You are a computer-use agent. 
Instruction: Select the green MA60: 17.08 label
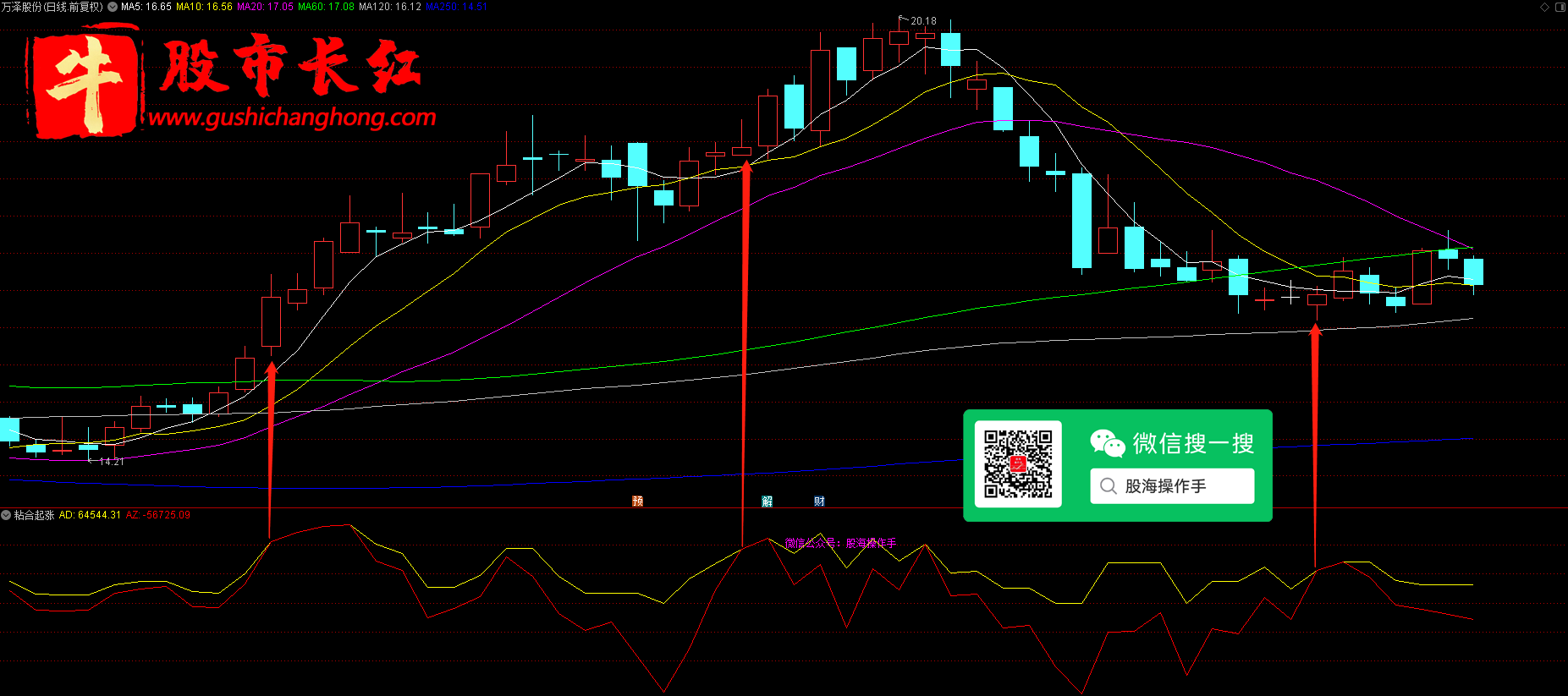[x=326, y=7]
